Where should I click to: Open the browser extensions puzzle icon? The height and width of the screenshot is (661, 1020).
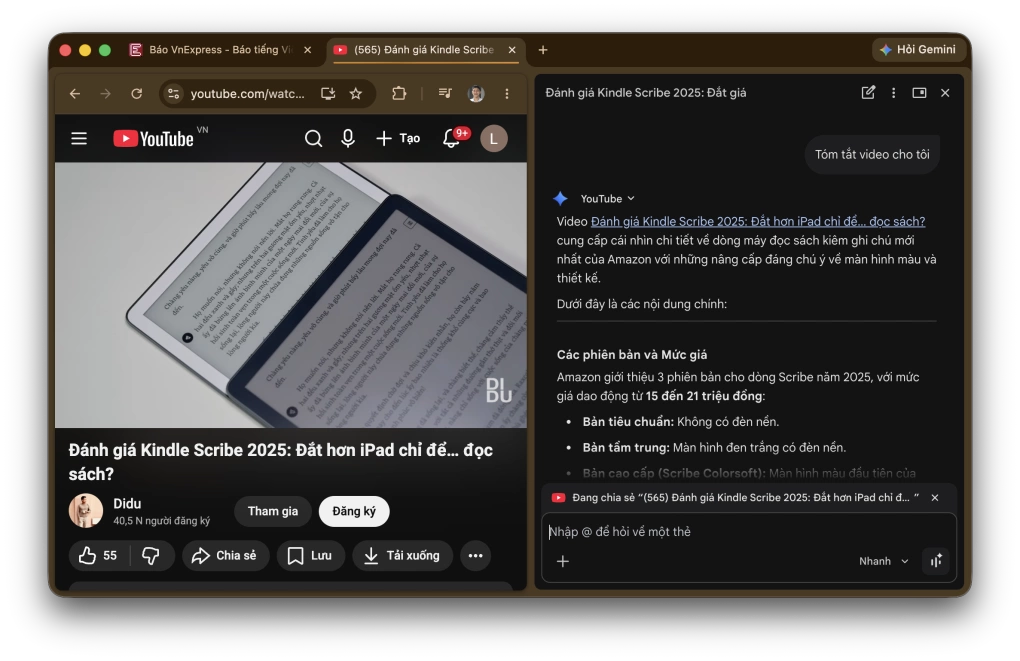click(x=399, y=92)
